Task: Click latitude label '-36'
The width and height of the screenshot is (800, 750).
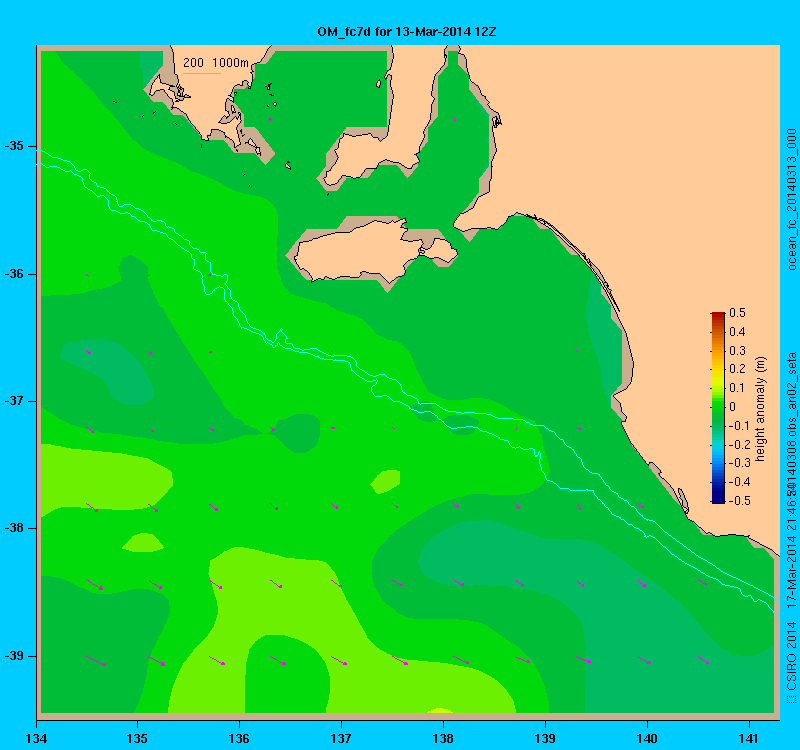Action: tap(14, 274)
